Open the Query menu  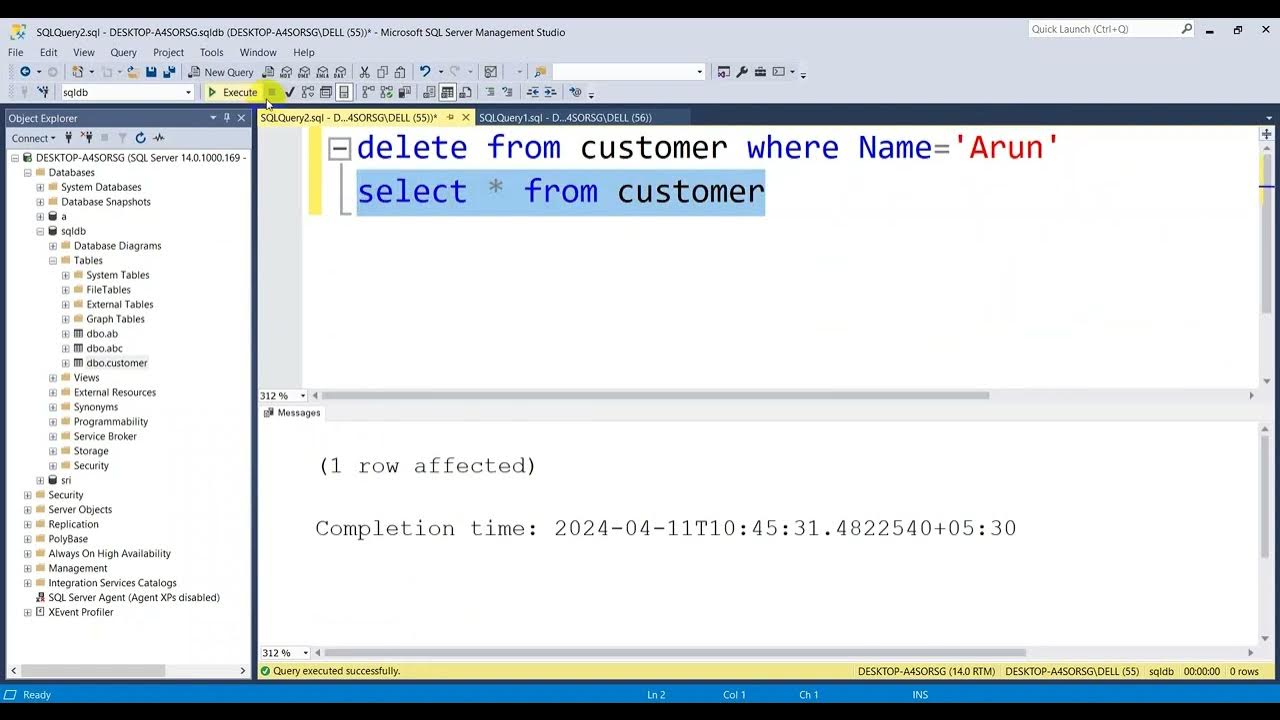[123, 52]
